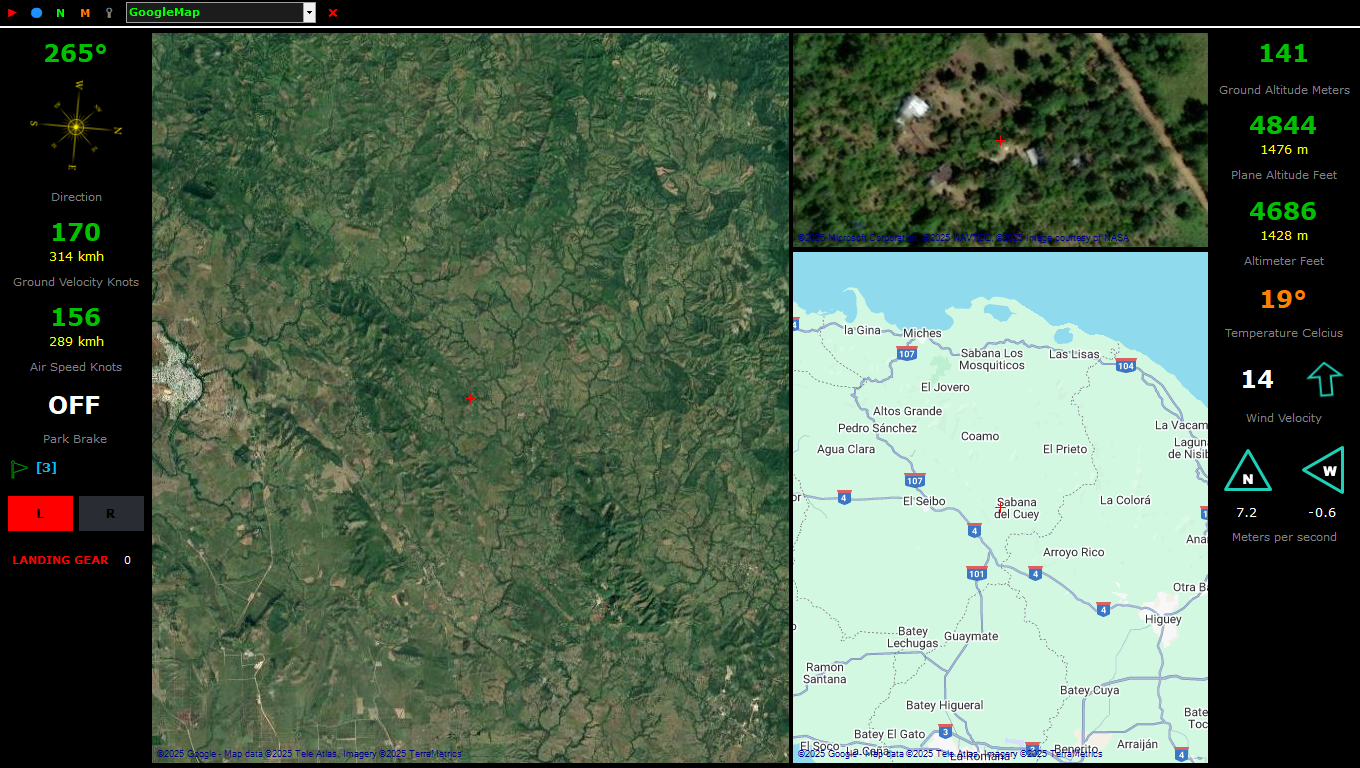Click the red X icon beside map selector

(333, 13)
